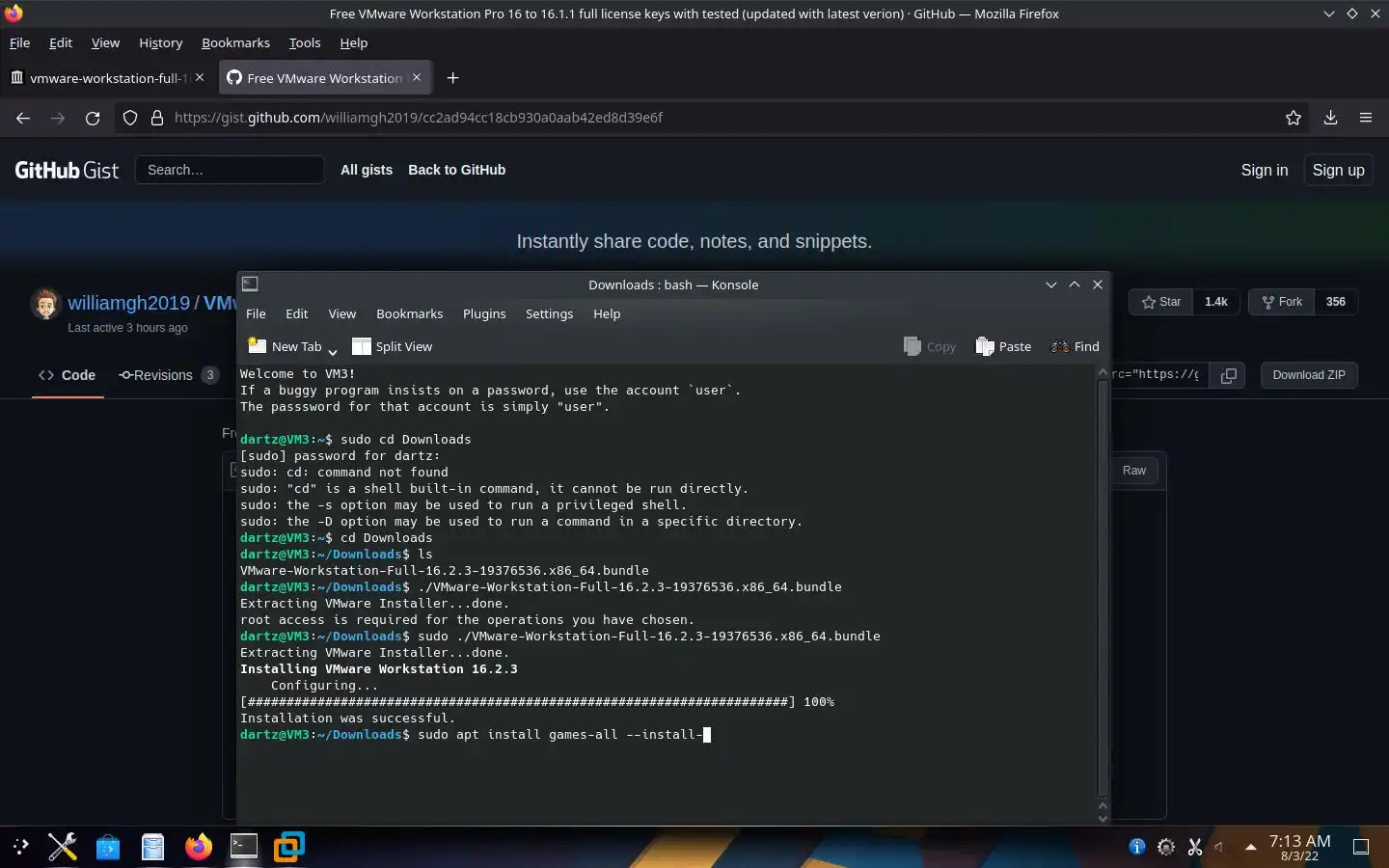
Task: Open Firefox tracking protection shield
Action: (x=130, y=118)
